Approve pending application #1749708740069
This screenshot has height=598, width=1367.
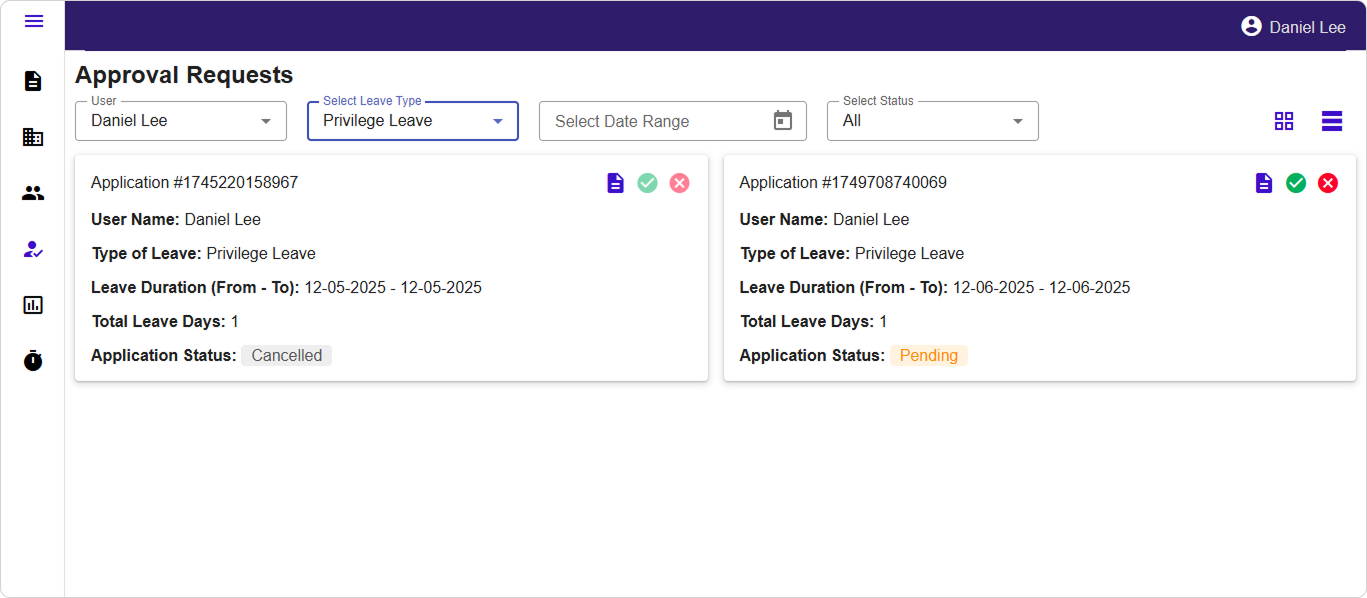[x=1296, y=183]
